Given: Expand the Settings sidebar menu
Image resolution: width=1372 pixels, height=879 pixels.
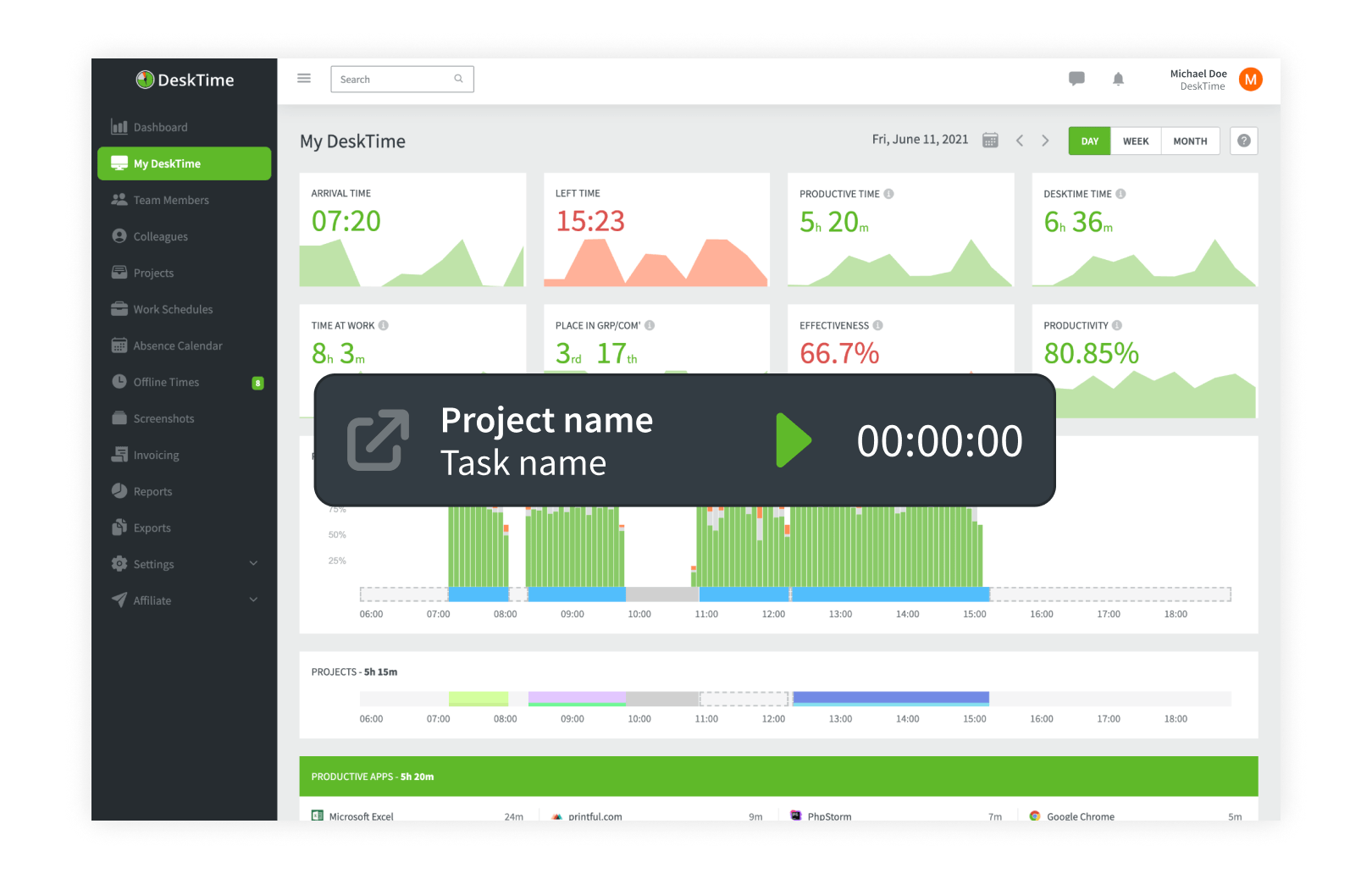Looking at the screenshot, I should [x=154, y=563].
